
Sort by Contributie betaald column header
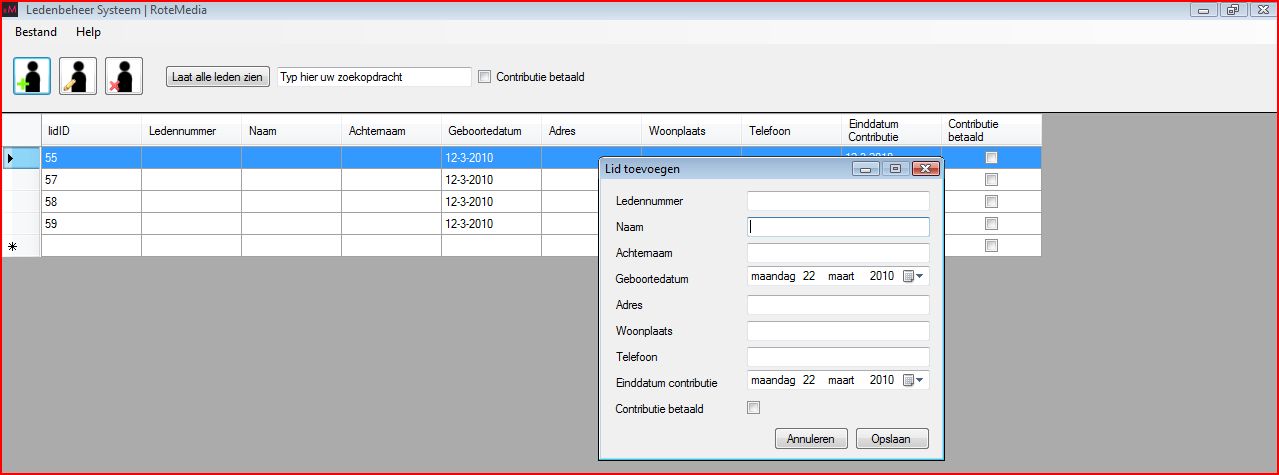pos(991,130)
